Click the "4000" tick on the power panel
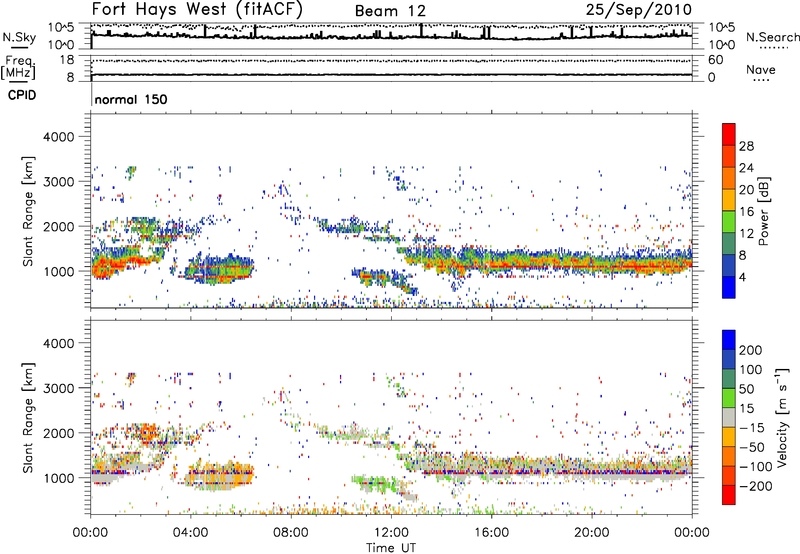Screen dimensions: 800x554 [x=59, y=137]
